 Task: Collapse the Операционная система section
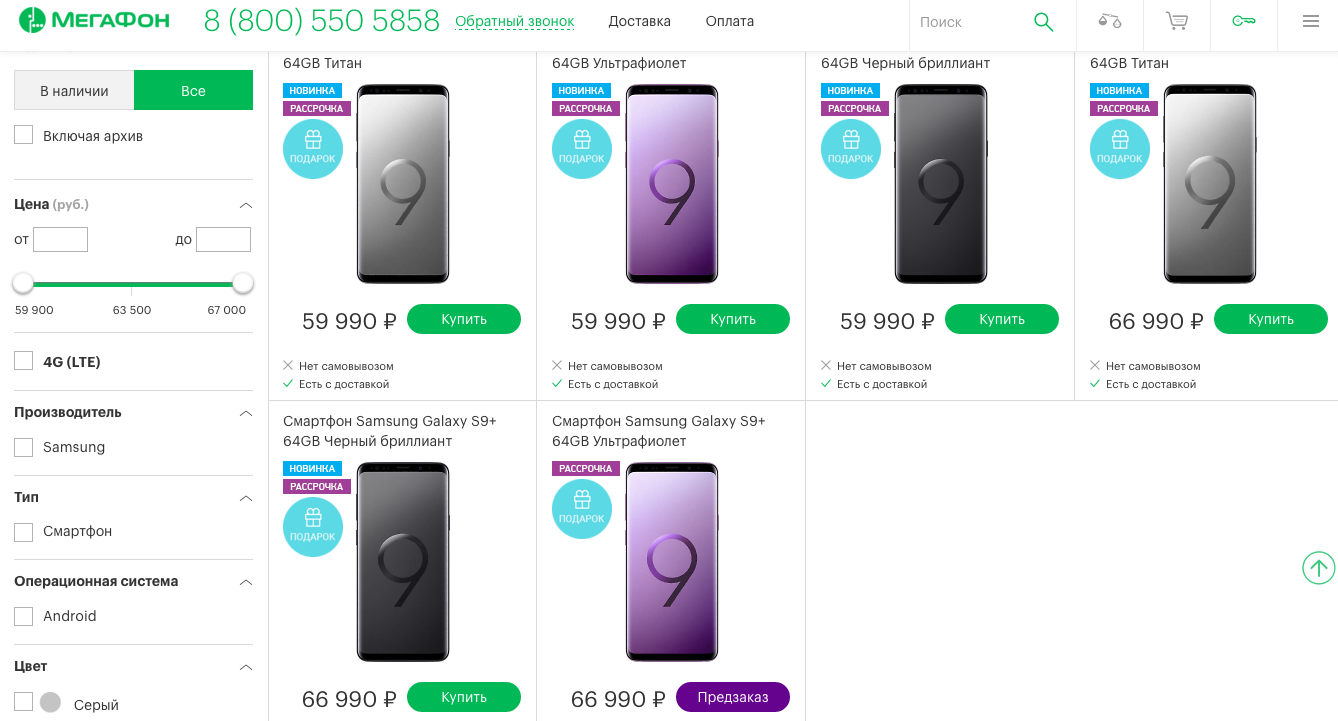click(x=245, y=582)
